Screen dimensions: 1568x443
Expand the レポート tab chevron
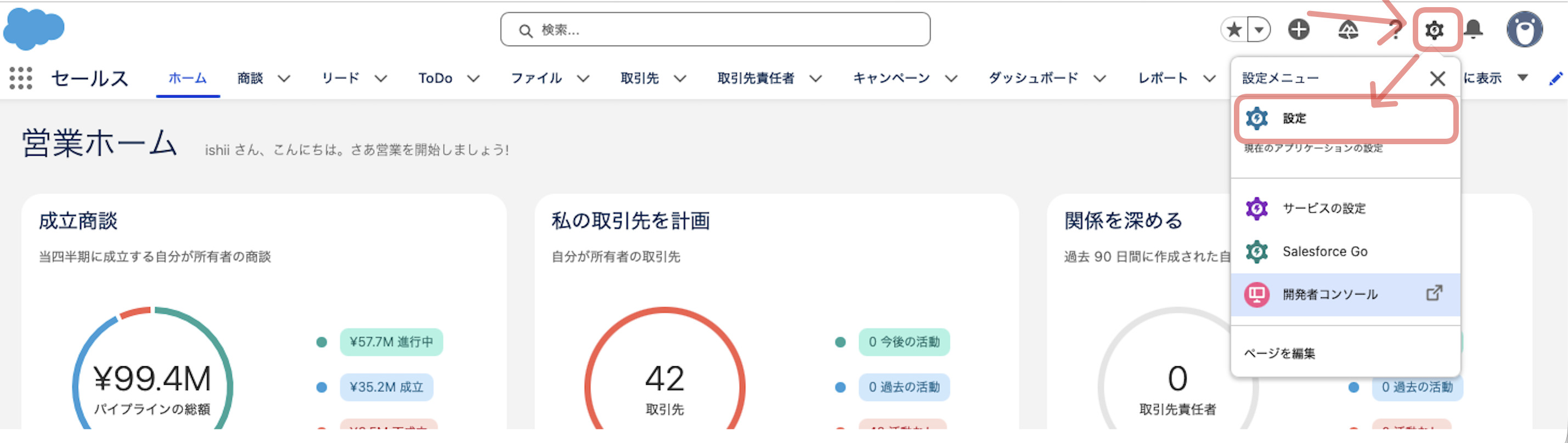point(1210,78)
